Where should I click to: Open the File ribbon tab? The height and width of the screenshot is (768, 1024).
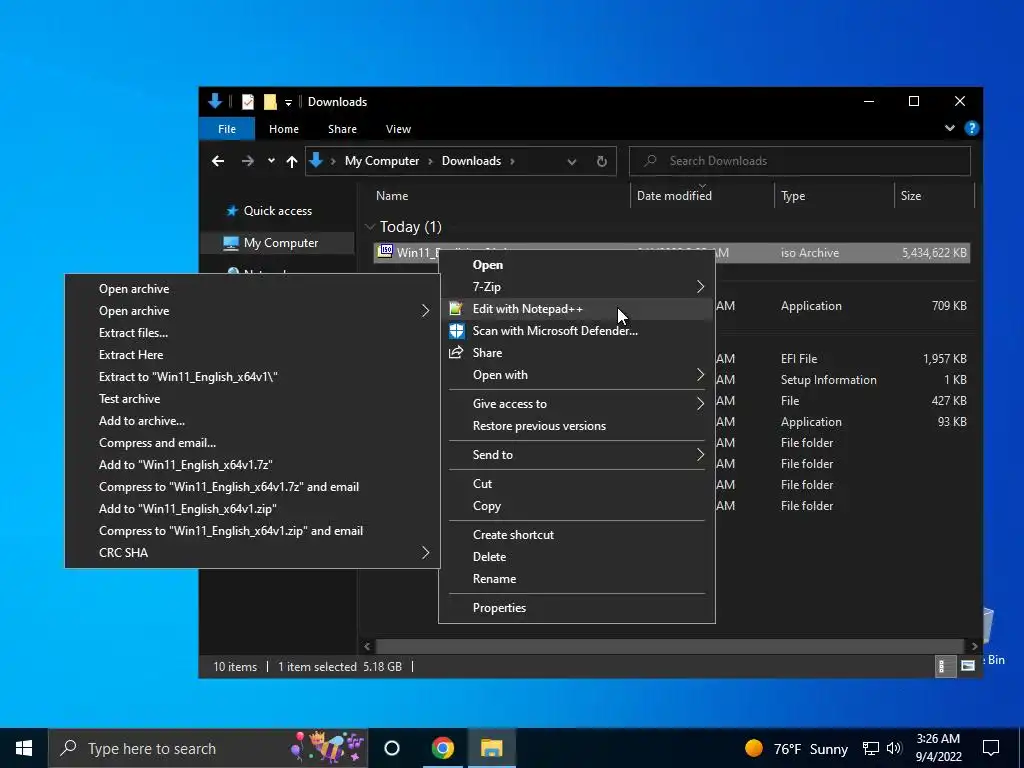click(227, 129)
